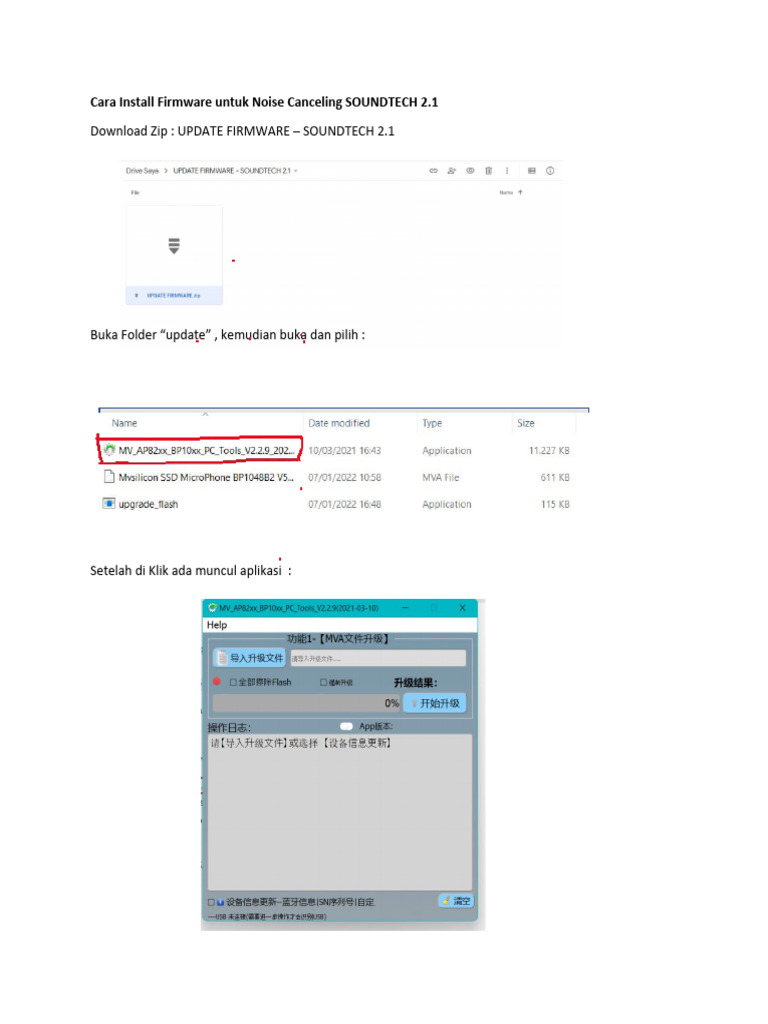Image resolution: width=768 pixels, height=1024 pixels.
Task: Click the PC Tools title bar app icon
Action: tap(212, 607)
